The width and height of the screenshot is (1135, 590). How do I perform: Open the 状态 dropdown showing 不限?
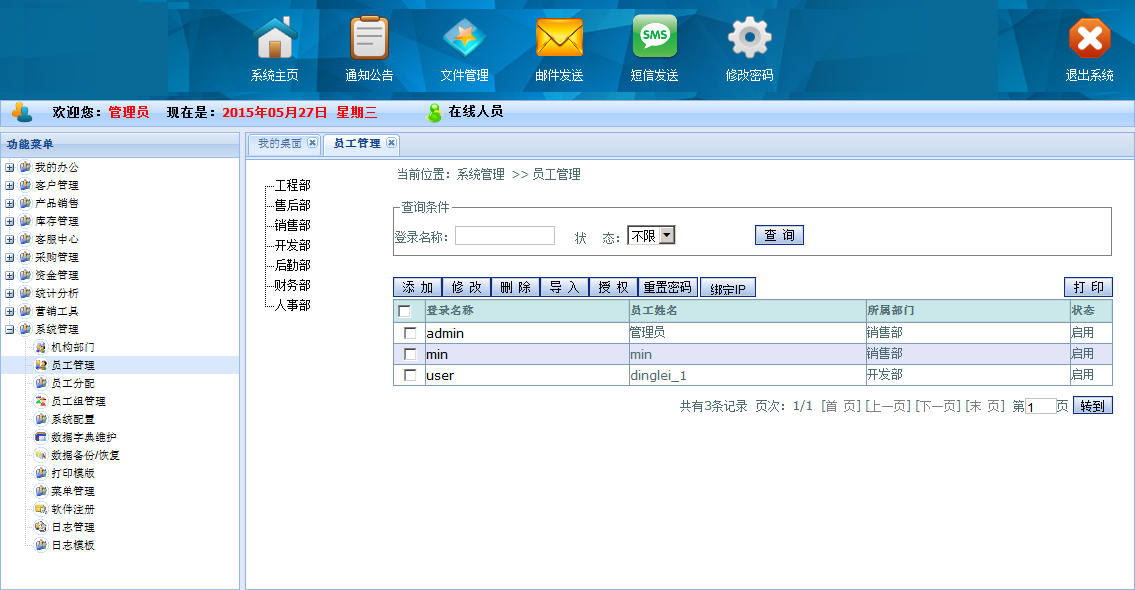(651, 236)
